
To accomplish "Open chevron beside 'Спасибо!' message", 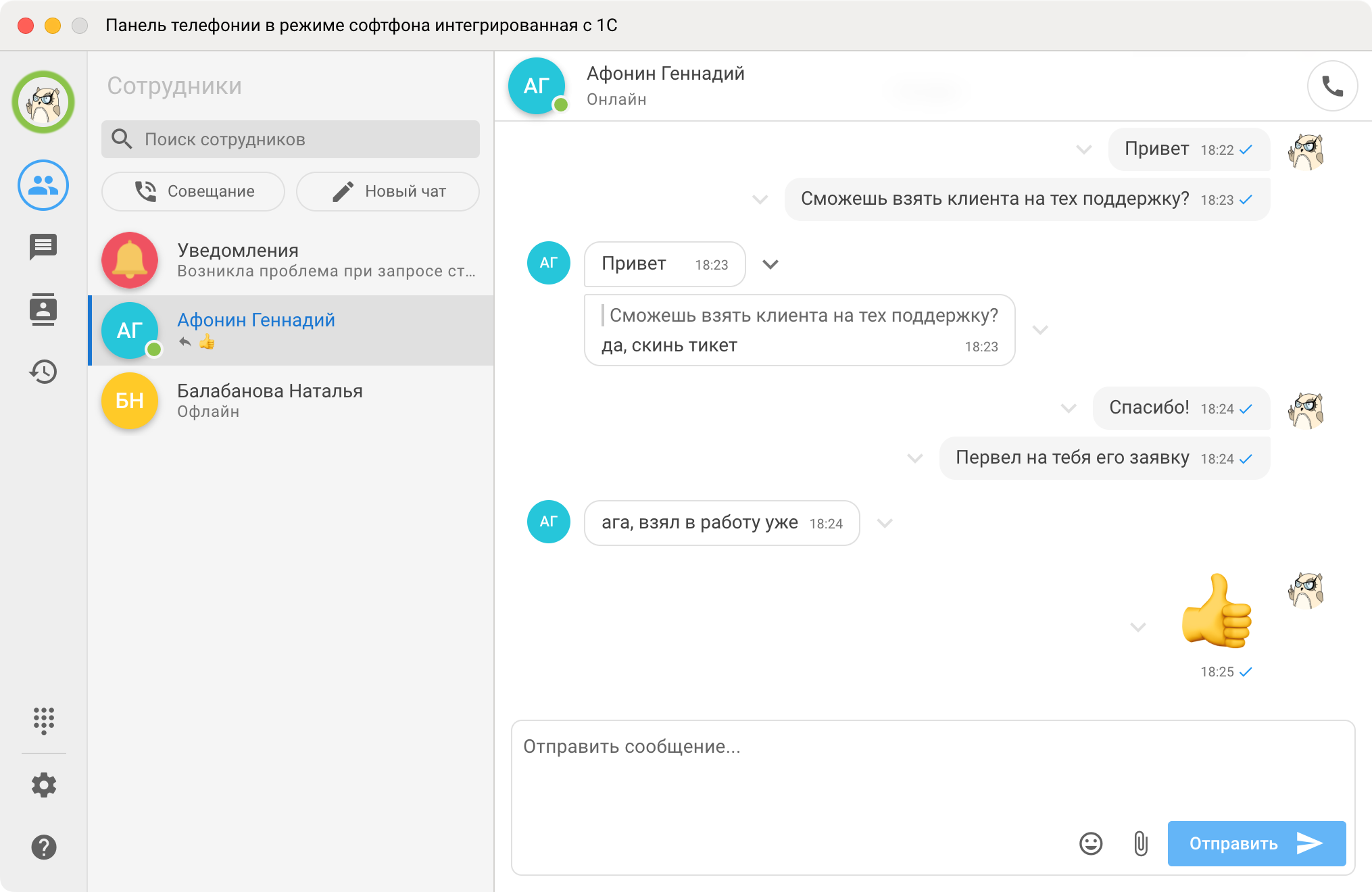I will coord(1069,408).
